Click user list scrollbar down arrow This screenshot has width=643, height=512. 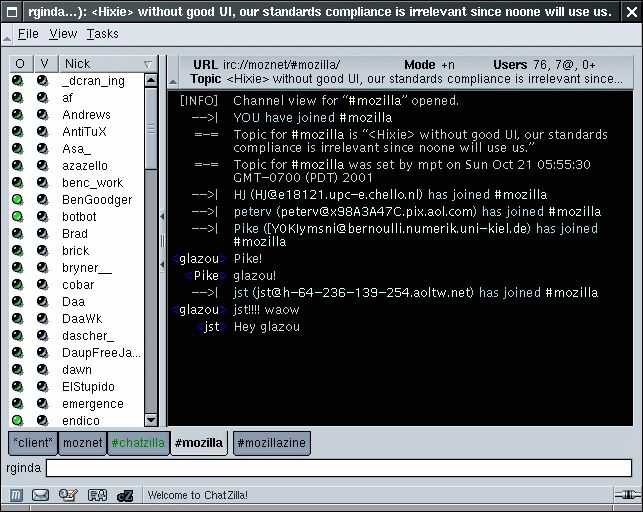point(151,420)
